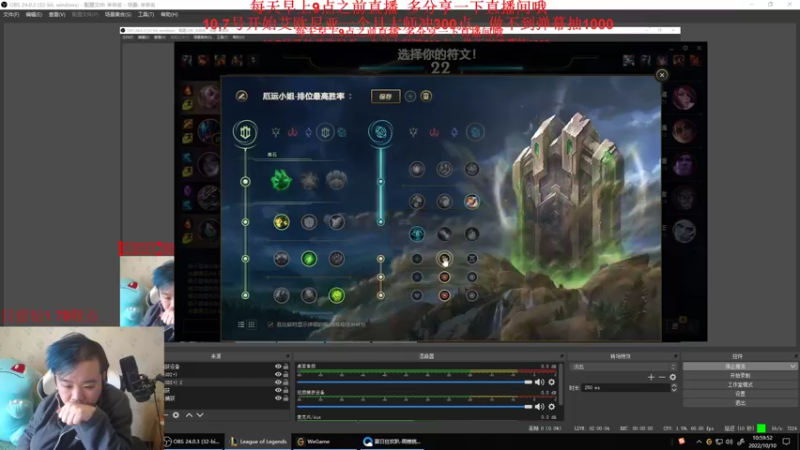This screenshot has height=450, width=800.
Task: Select the Conditioning rune
Action: point(281,259)
